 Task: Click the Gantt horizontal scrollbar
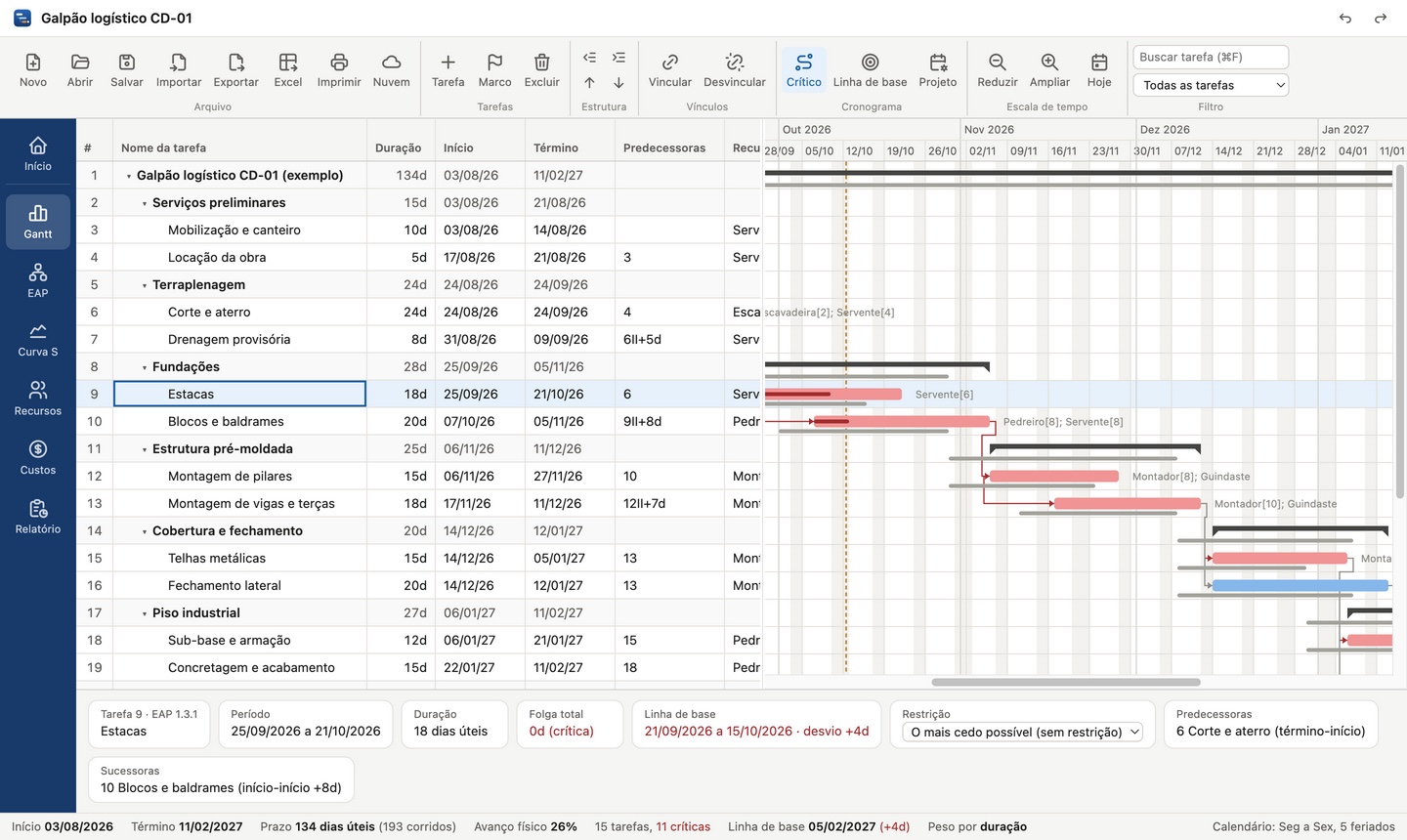click(x=1066, y=682)
